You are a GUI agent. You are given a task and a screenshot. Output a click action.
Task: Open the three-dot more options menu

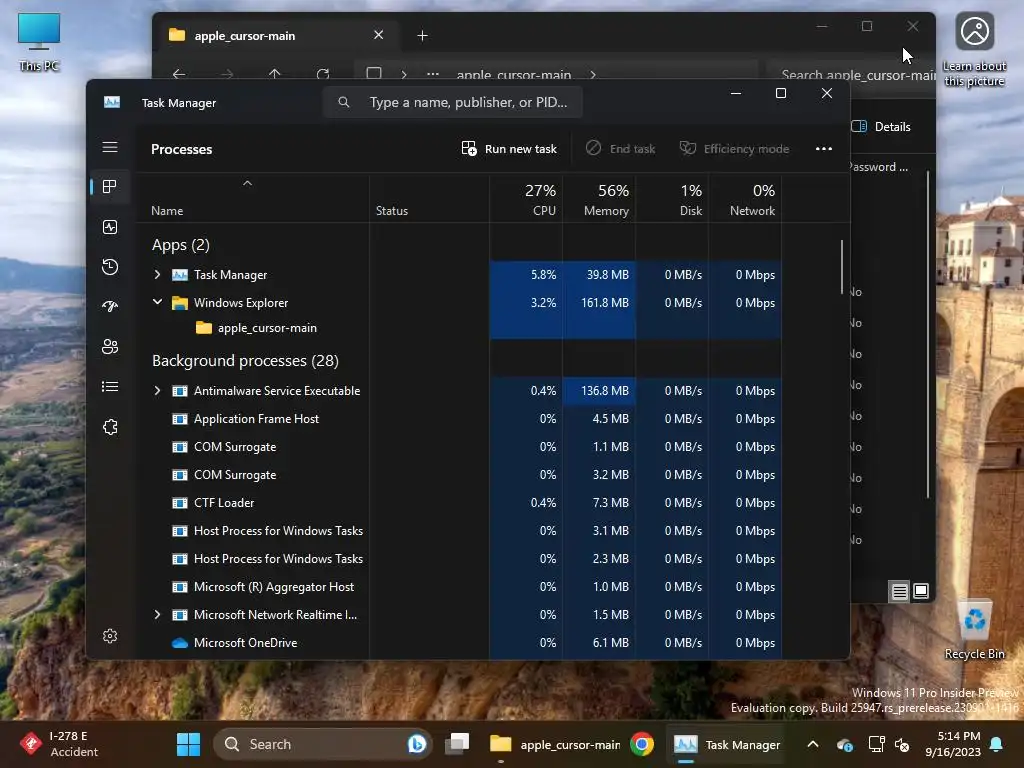[x=824, y=149]
